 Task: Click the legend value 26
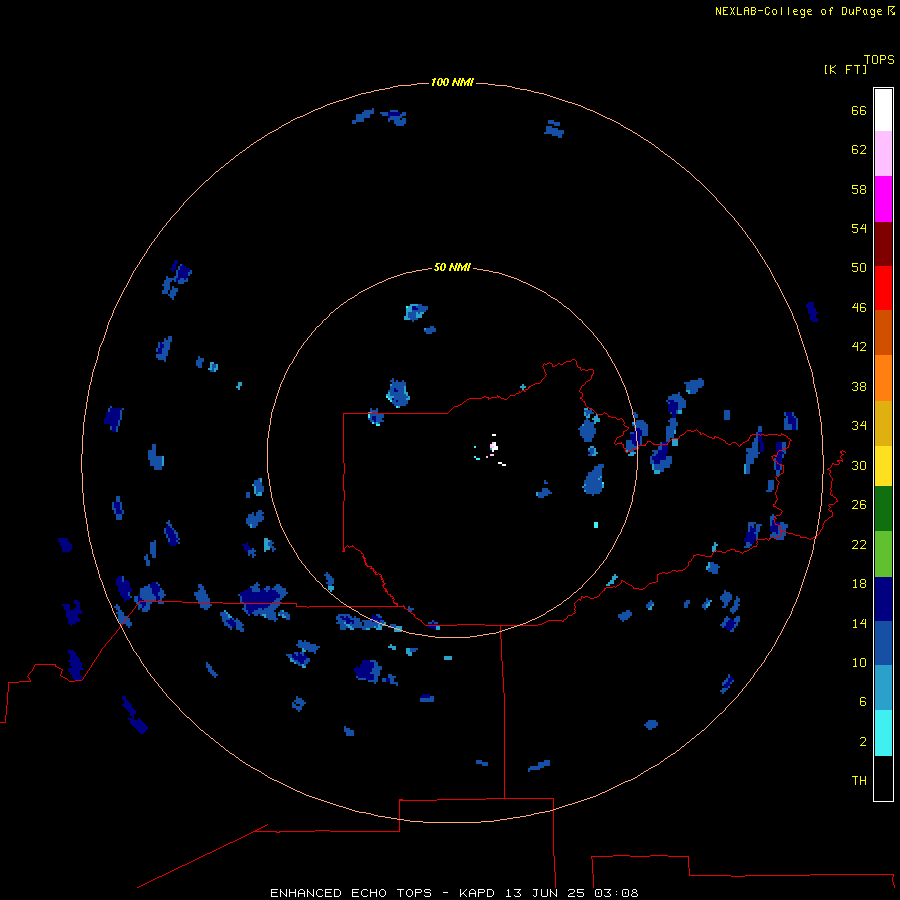pos(859,505)
